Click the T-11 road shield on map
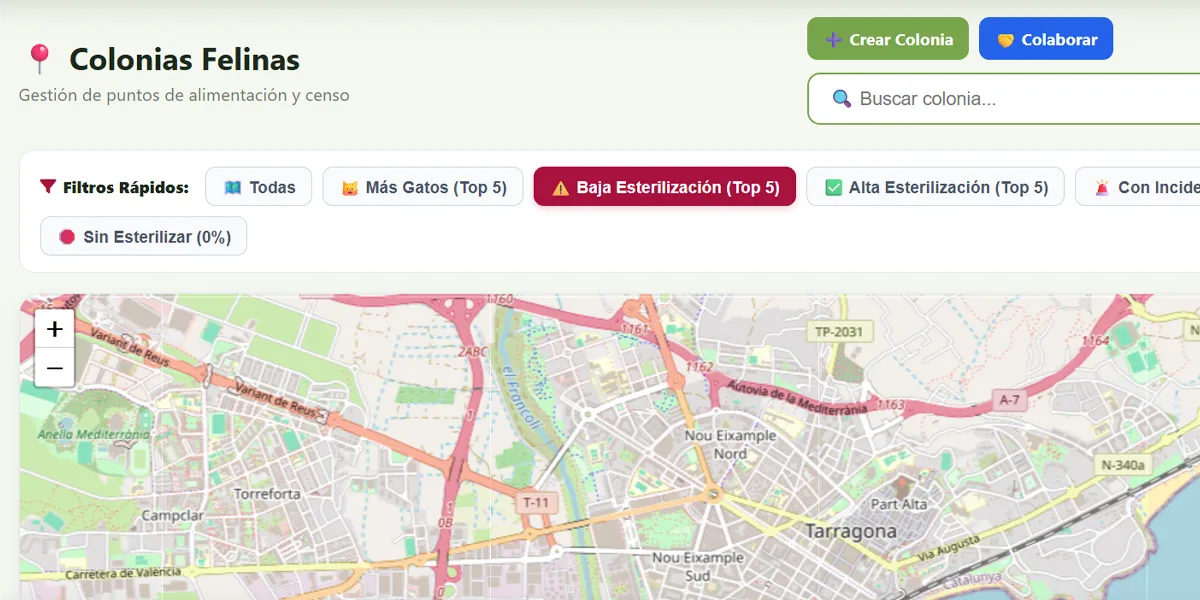Screen dimensions: 1200x600 (x=535, y=503)
